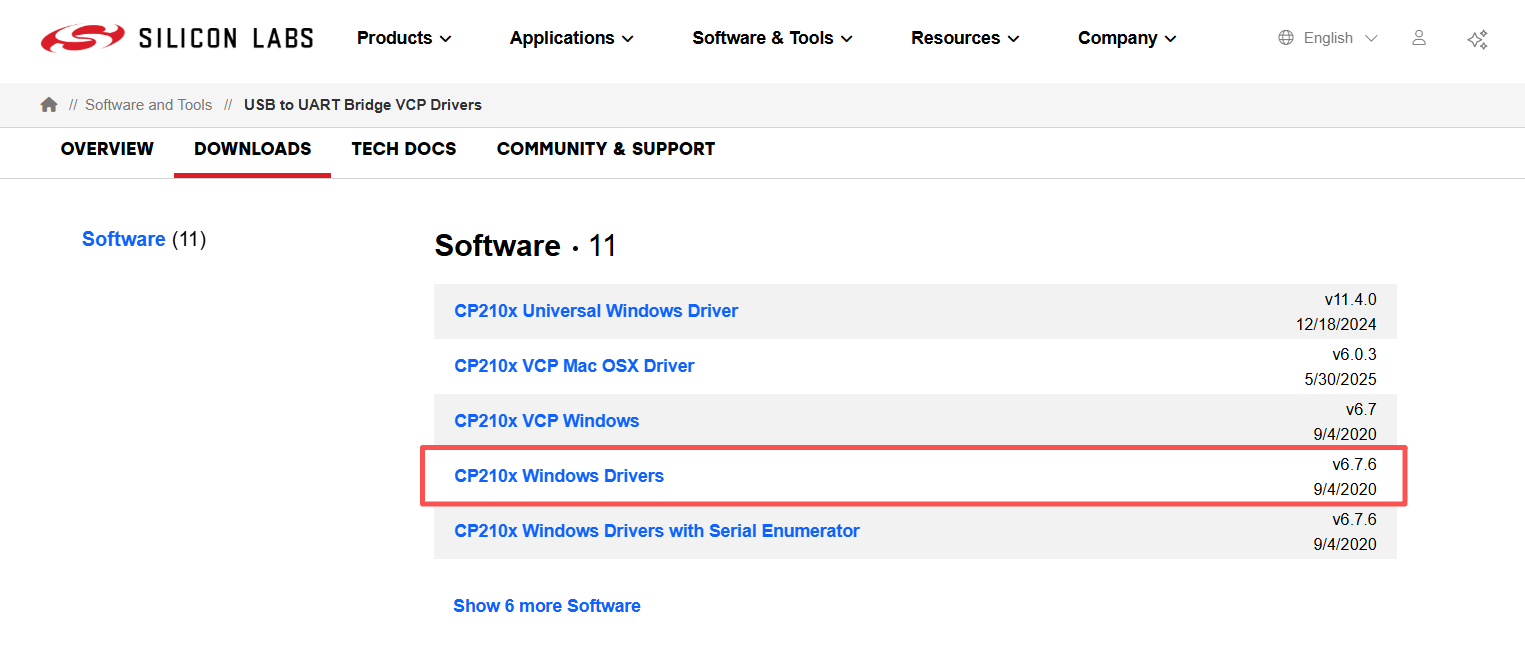The image size is (1525, 651).
Task: Open the CP210x Windows Drivers link
Action: [x=559, y=476]
